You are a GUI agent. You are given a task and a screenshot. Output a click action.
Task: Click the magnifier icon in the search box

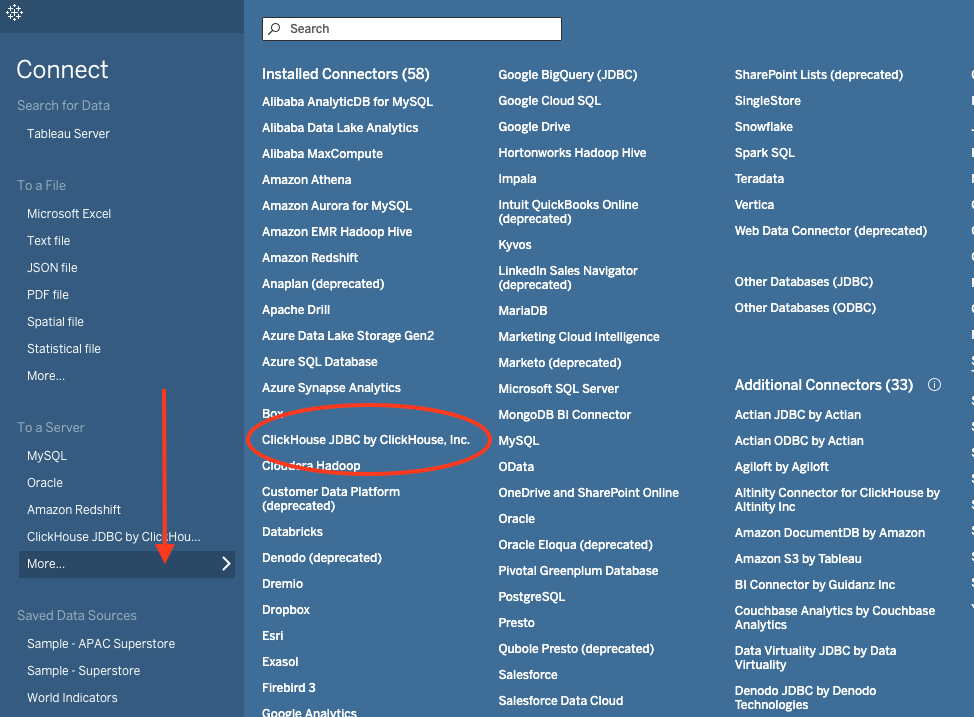pyautogui.click(x=275, y=29)
